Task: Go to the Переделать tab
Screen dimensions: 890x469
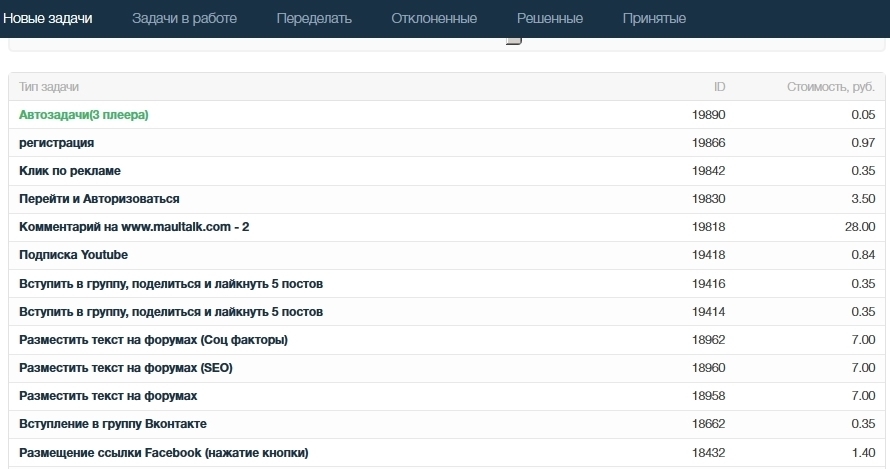Action: coord(314,19)
